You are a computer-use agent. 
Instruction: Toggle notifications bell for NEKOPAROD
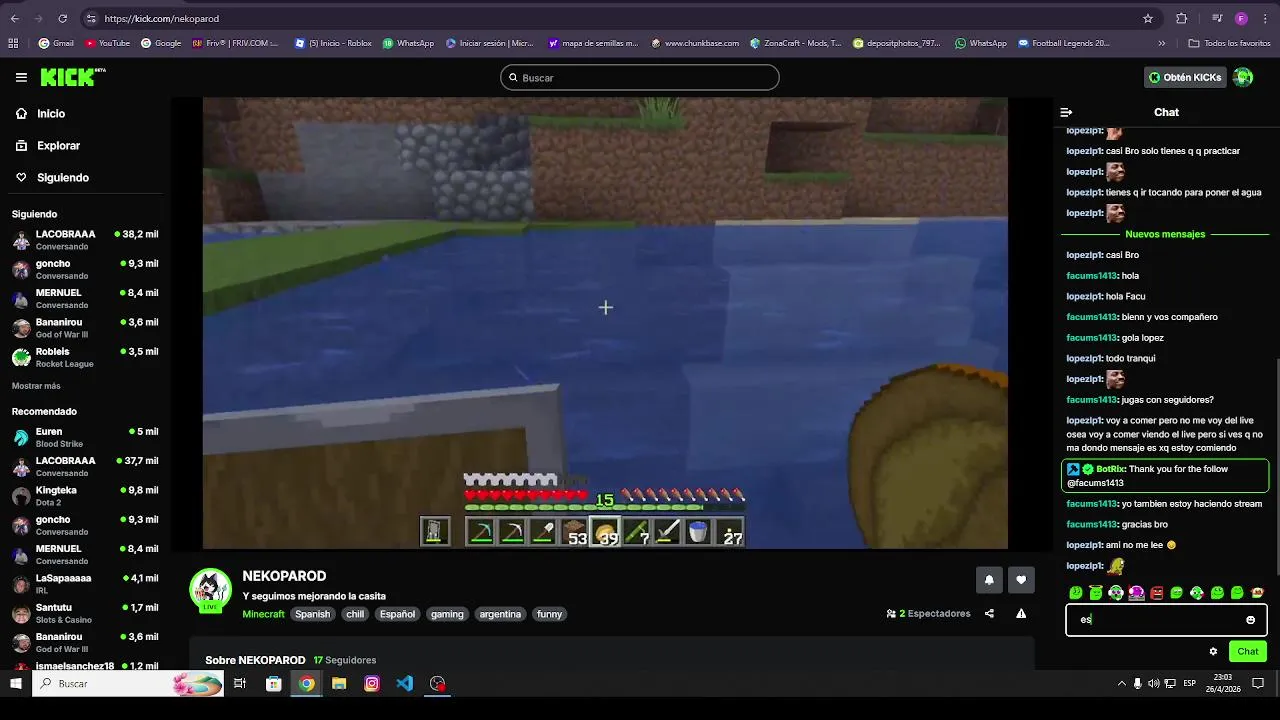(x=989, y=580)
